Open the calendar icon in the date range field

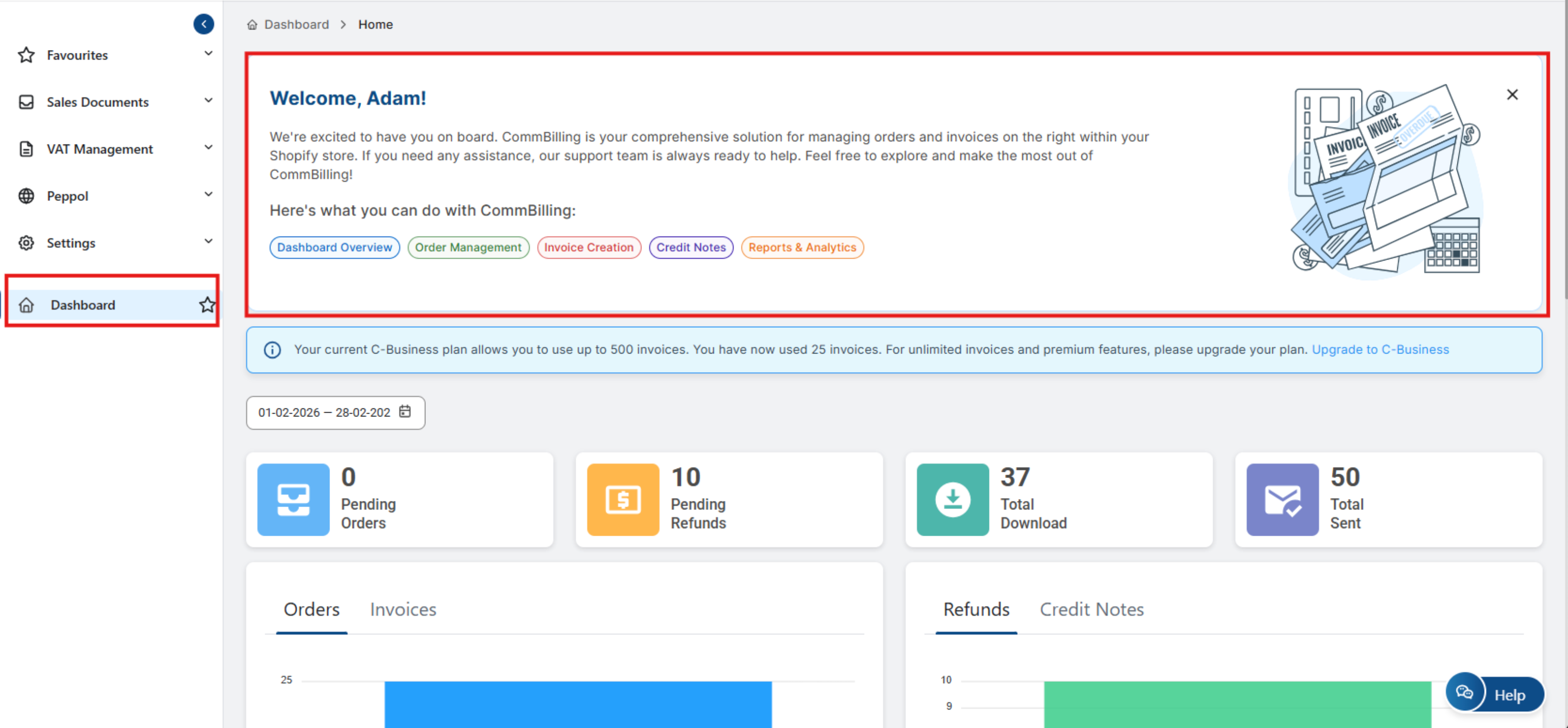pyautogui.click(x=405, y=412)
